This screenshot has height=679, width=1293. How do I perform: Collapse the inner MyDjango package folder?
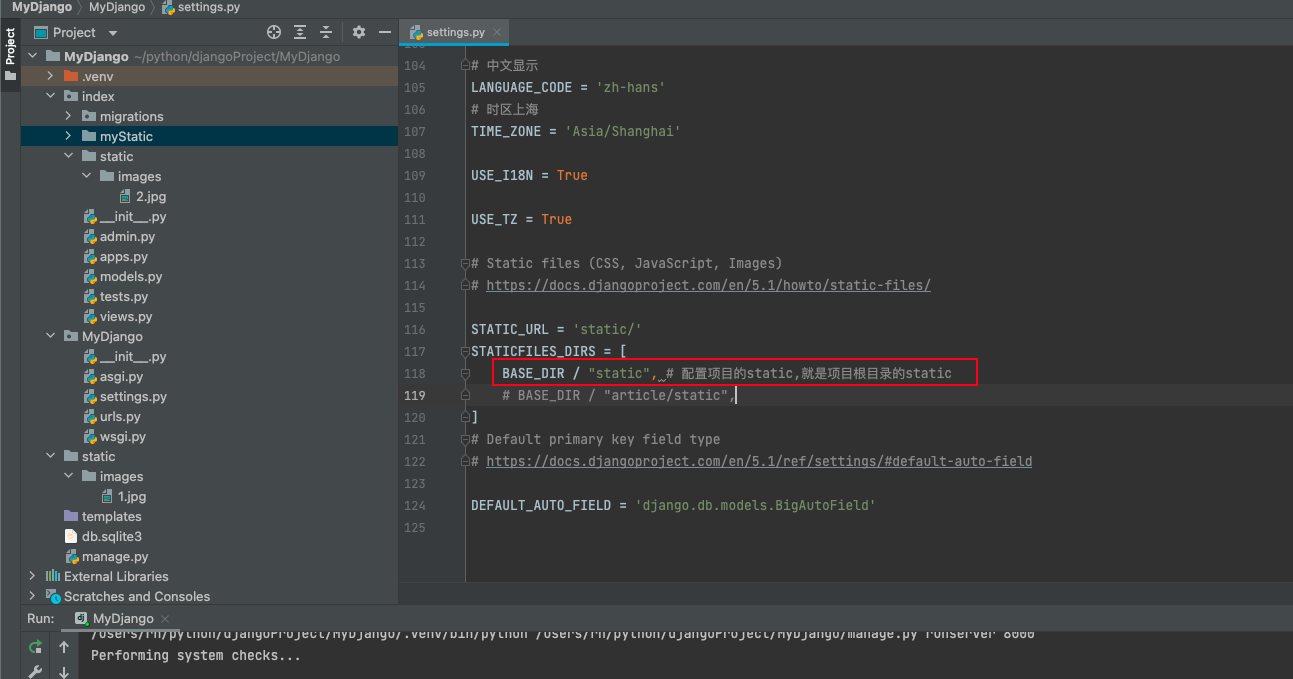tap(51, 336)
